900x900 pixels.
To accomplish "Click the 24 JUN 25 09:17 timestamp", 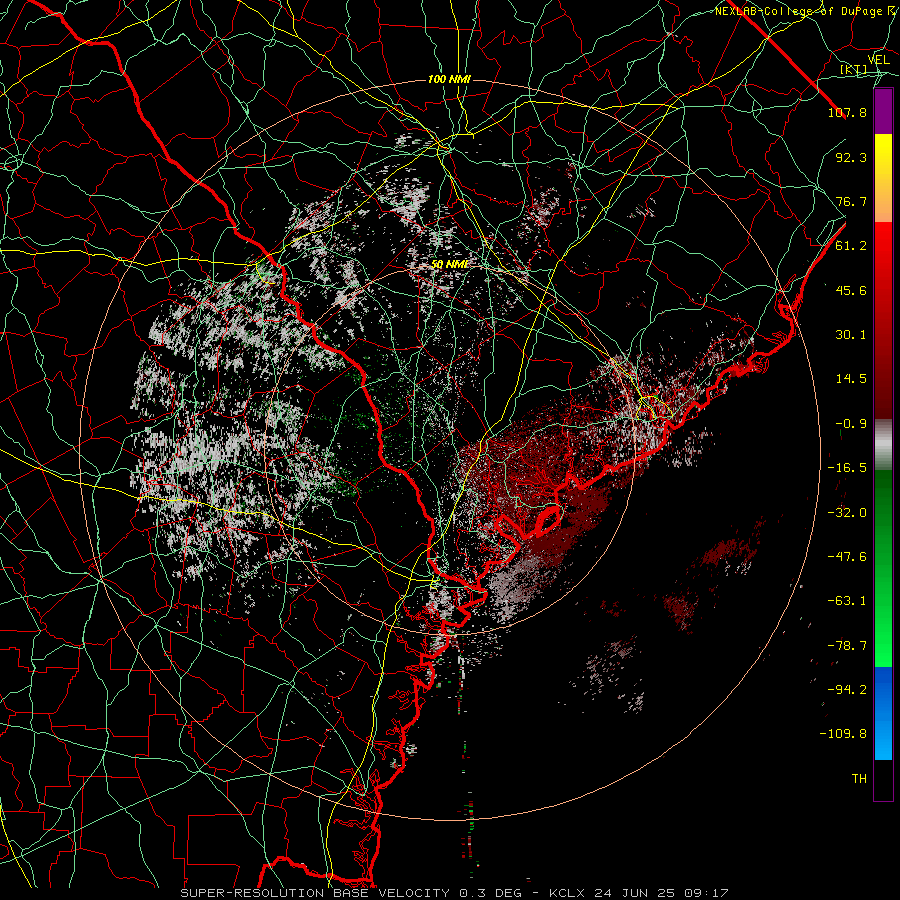I will click(x=659, y=893).
